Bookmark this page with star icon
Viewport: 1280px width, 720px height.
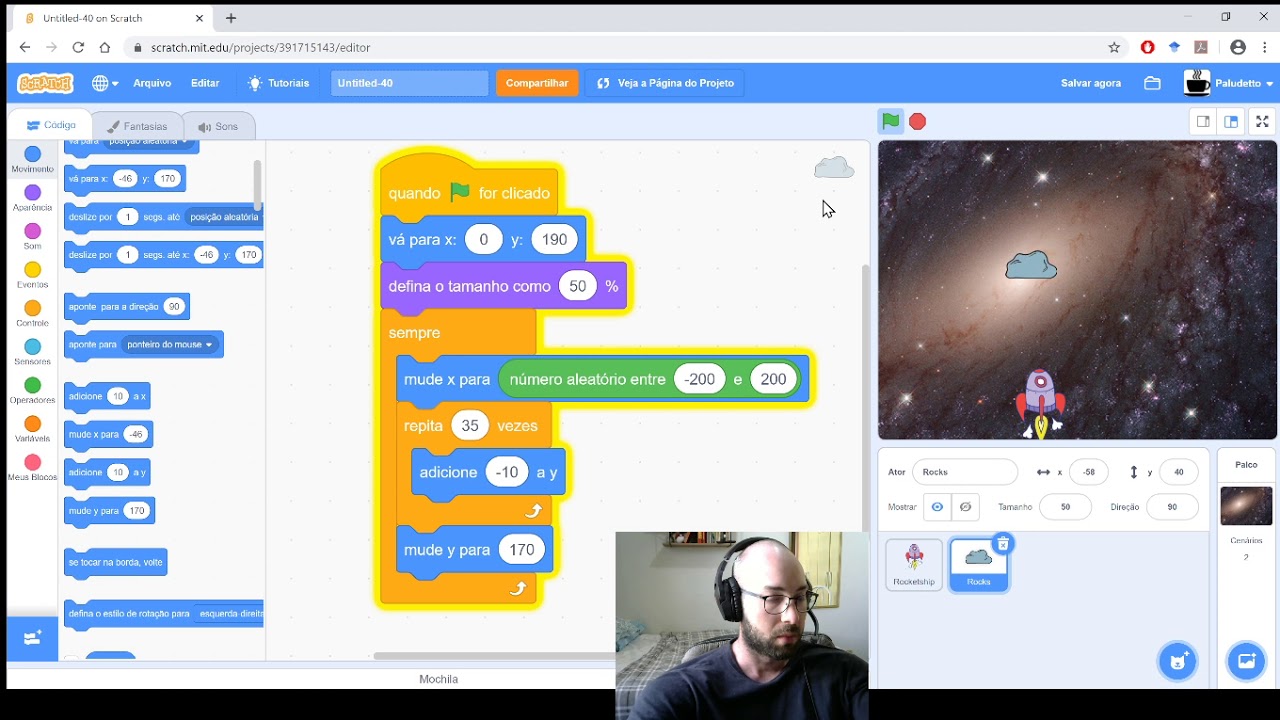[x=1114, y=47]
